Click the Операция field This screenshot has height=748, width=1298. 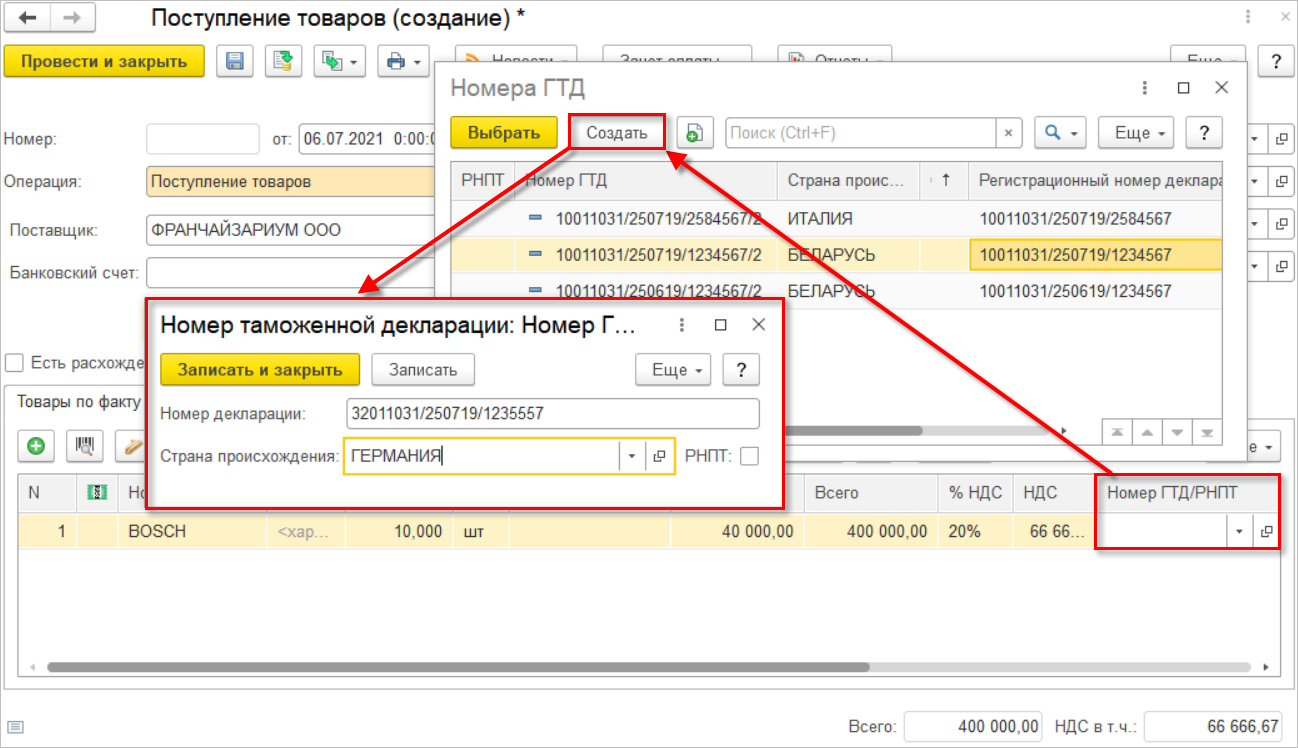click(290, 182)
